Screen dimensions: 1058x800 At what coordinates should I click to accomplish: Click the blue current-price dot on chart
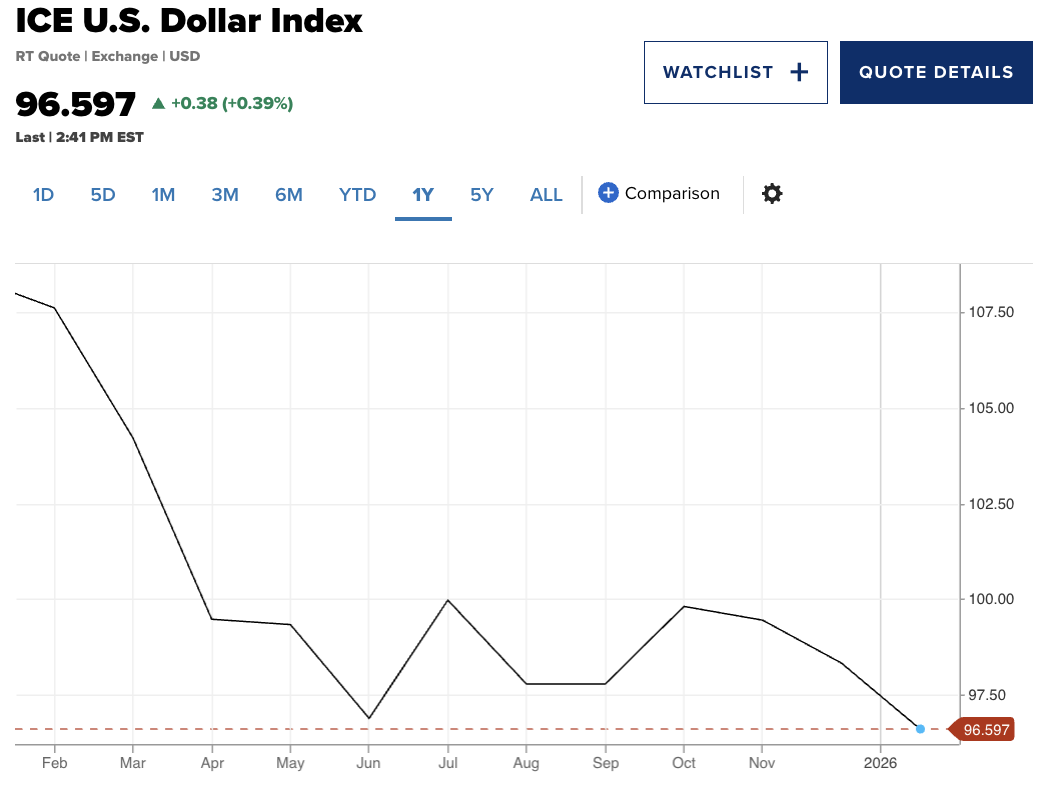(x=920, y=729)
